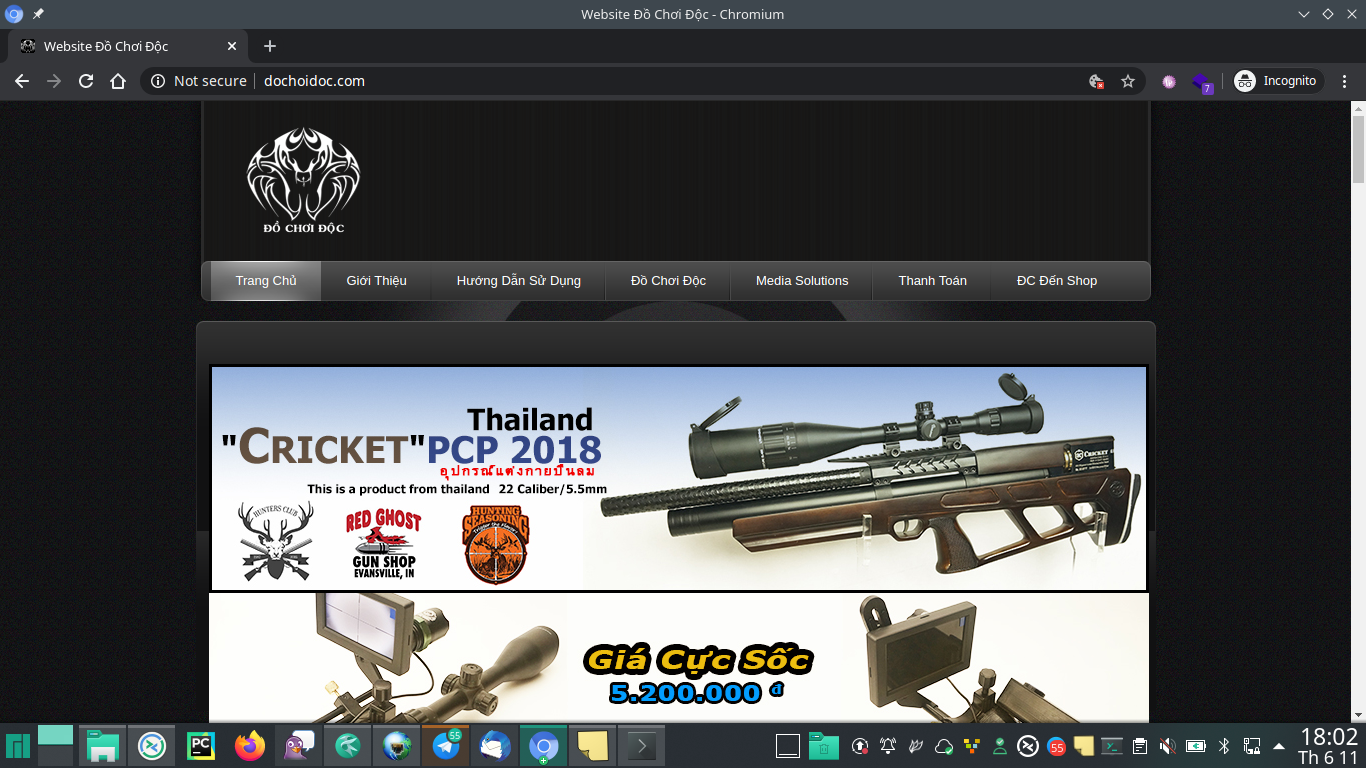The width and height of the screenshot is (1366, 768).
Task: Open the extension with badge 7
Action: pyautogui.click(x=1202, y=82)
